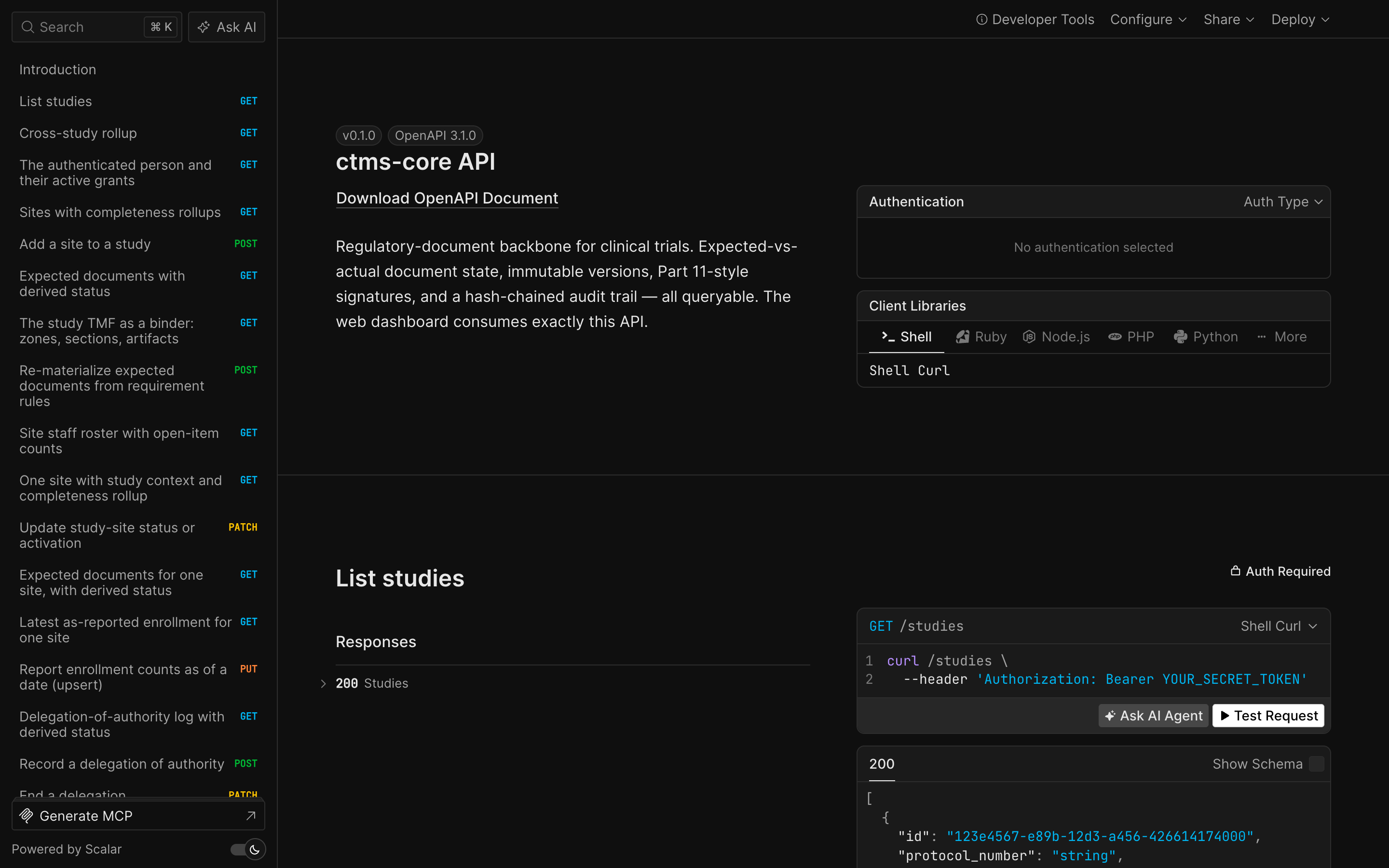This screenshot has height=868, width=1389.
Task: Click the Ask AI button
Action: [x=227, y=27]
